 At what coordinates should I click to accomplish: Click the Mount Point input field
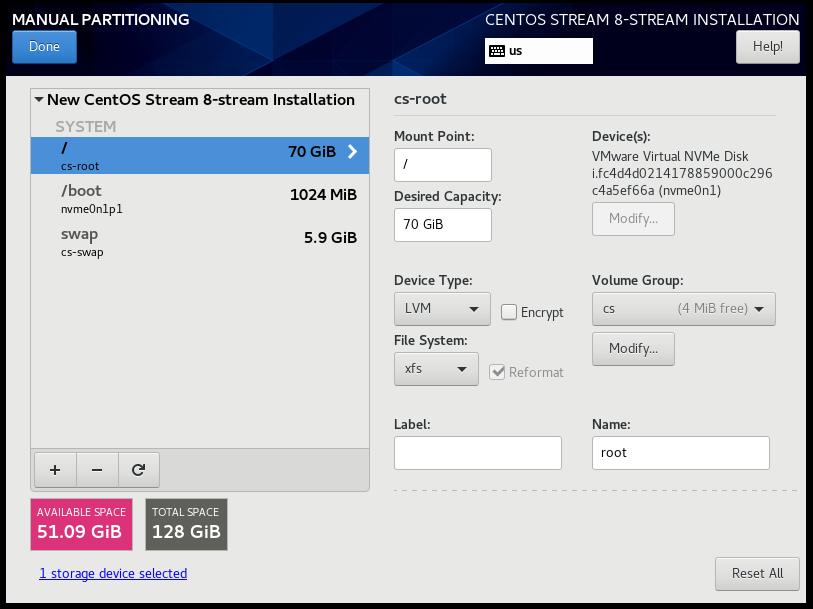pos(443,165)
